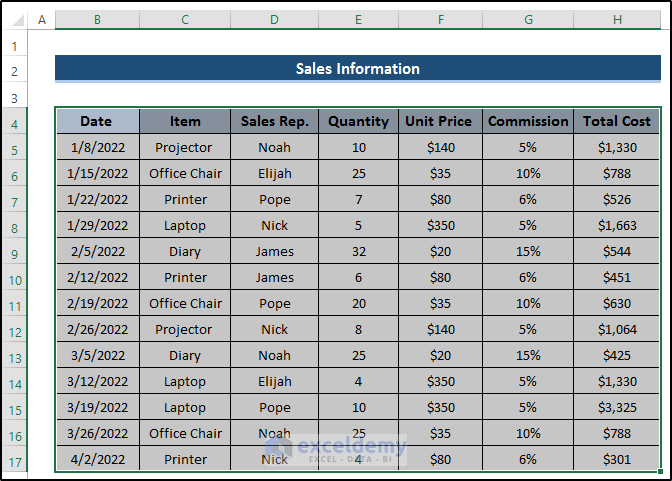Image resolution: width=672 pixels, height=481 pixels.
Task: Select column B header
Action: 97,20
